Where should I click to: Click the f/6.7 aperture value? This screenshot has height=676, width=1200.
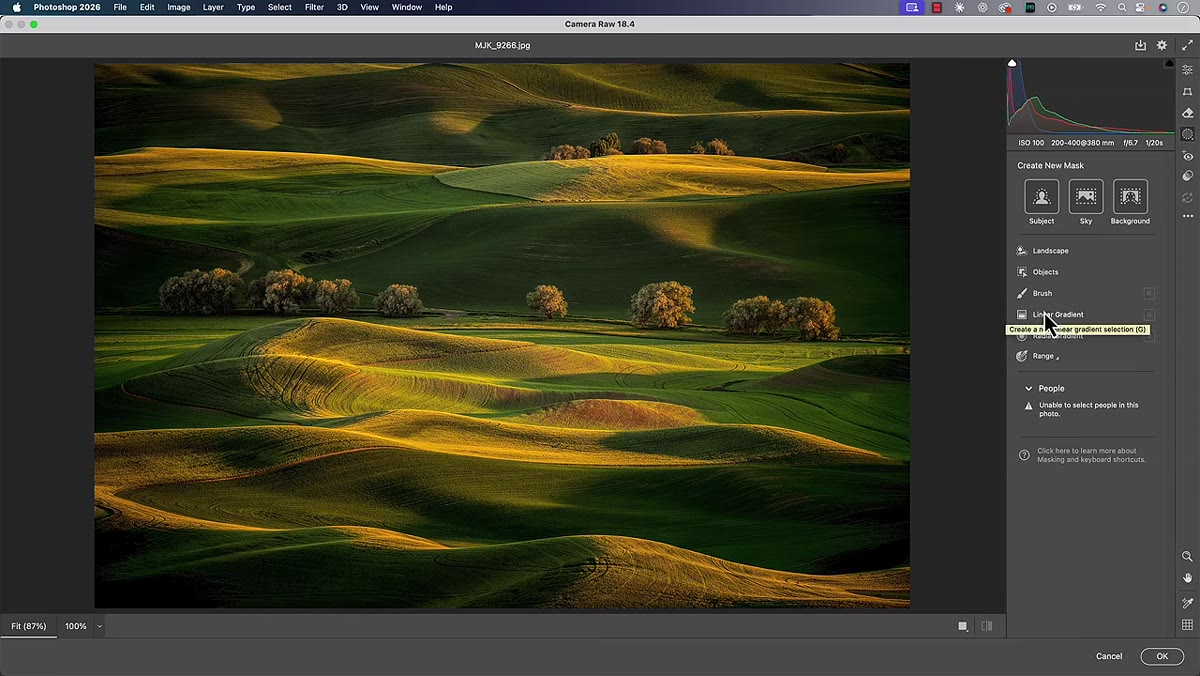[x=1130, y=143]
